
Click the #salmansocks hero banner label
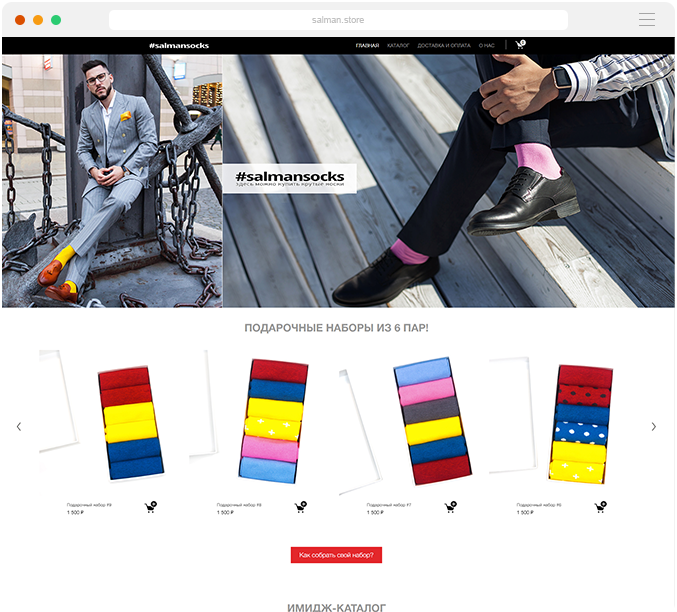[x=289, y=178]
